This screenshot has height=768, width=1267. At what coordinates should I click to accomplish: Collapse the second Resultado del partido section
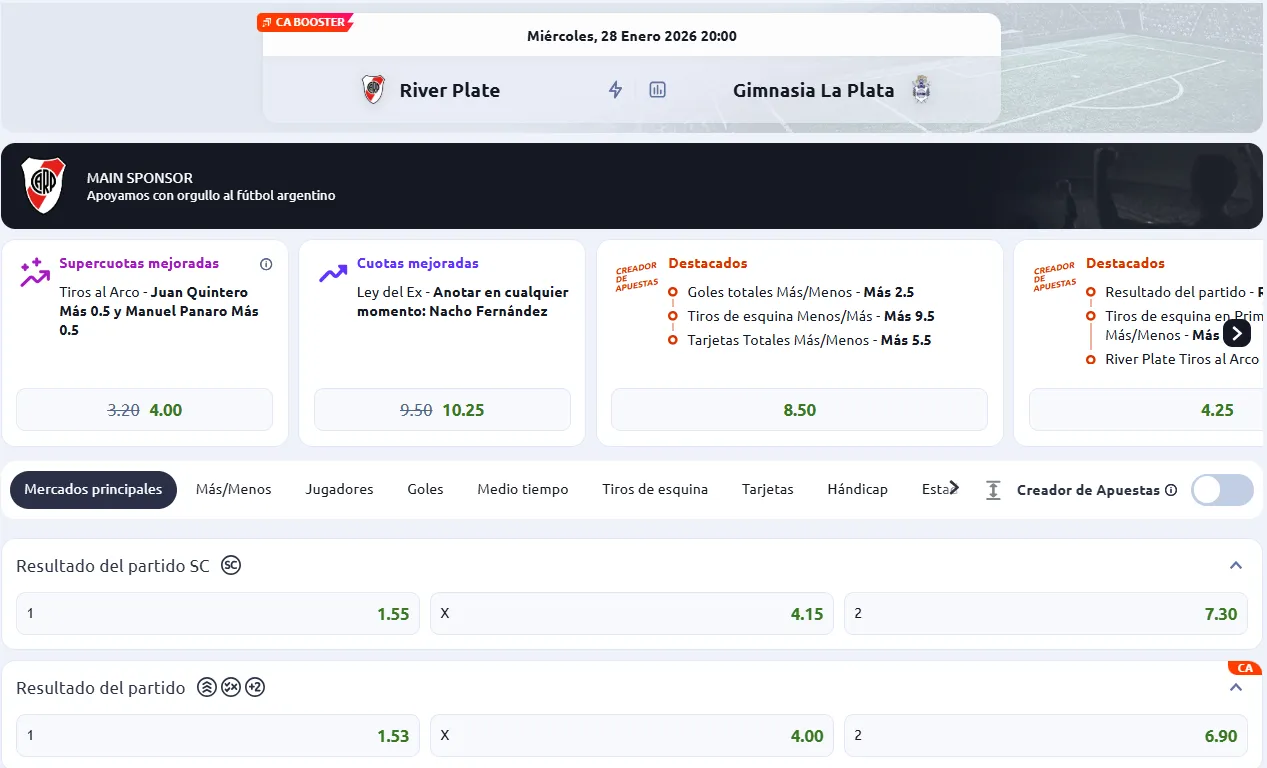point(1236,688)
